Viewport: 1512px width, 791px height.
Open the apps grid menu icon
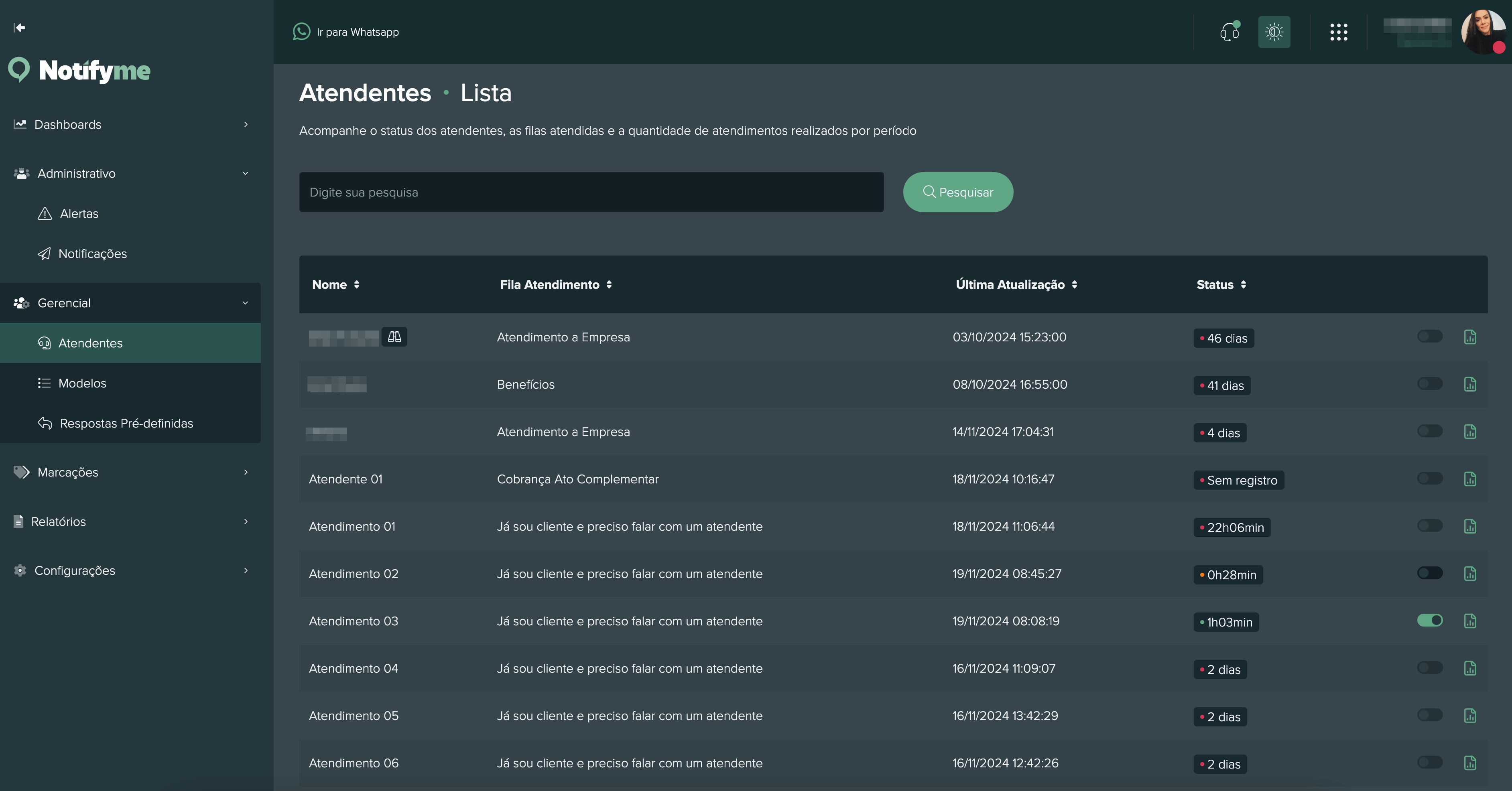pyautogui.click(x=1338, y=32)
